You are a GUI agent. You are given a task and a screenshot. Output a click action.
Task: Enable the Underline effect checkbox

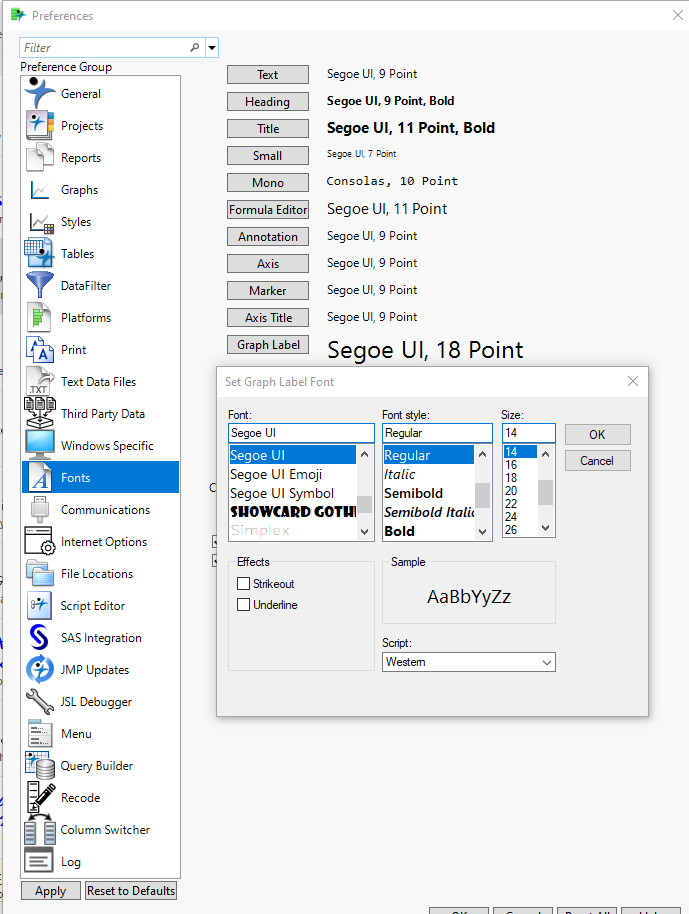pyautogui.click(x=244, y=604)
